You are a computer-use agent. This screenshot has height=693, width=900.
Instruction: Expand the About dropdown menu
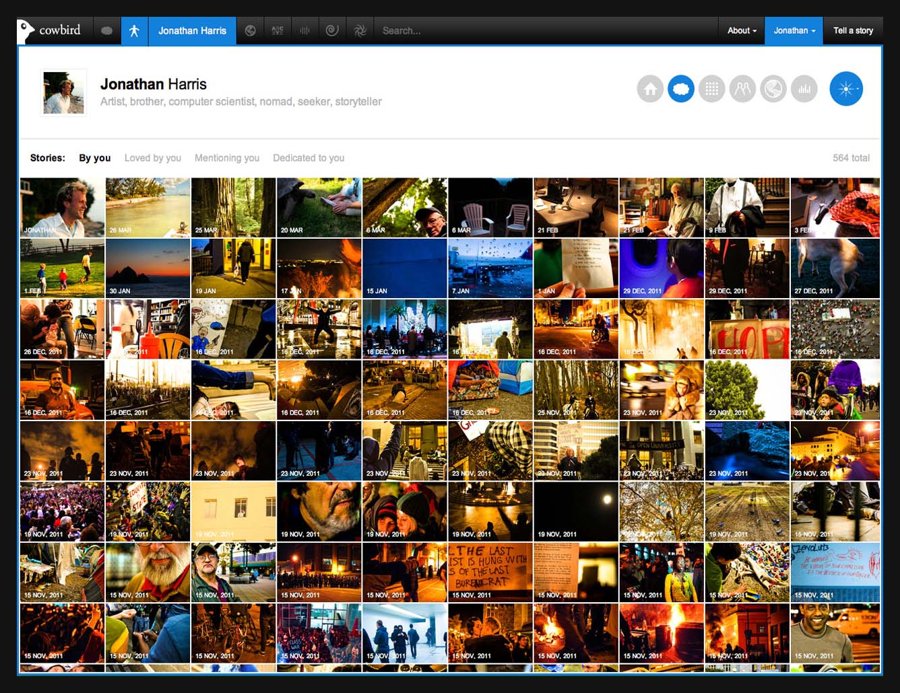coord(741,31)
